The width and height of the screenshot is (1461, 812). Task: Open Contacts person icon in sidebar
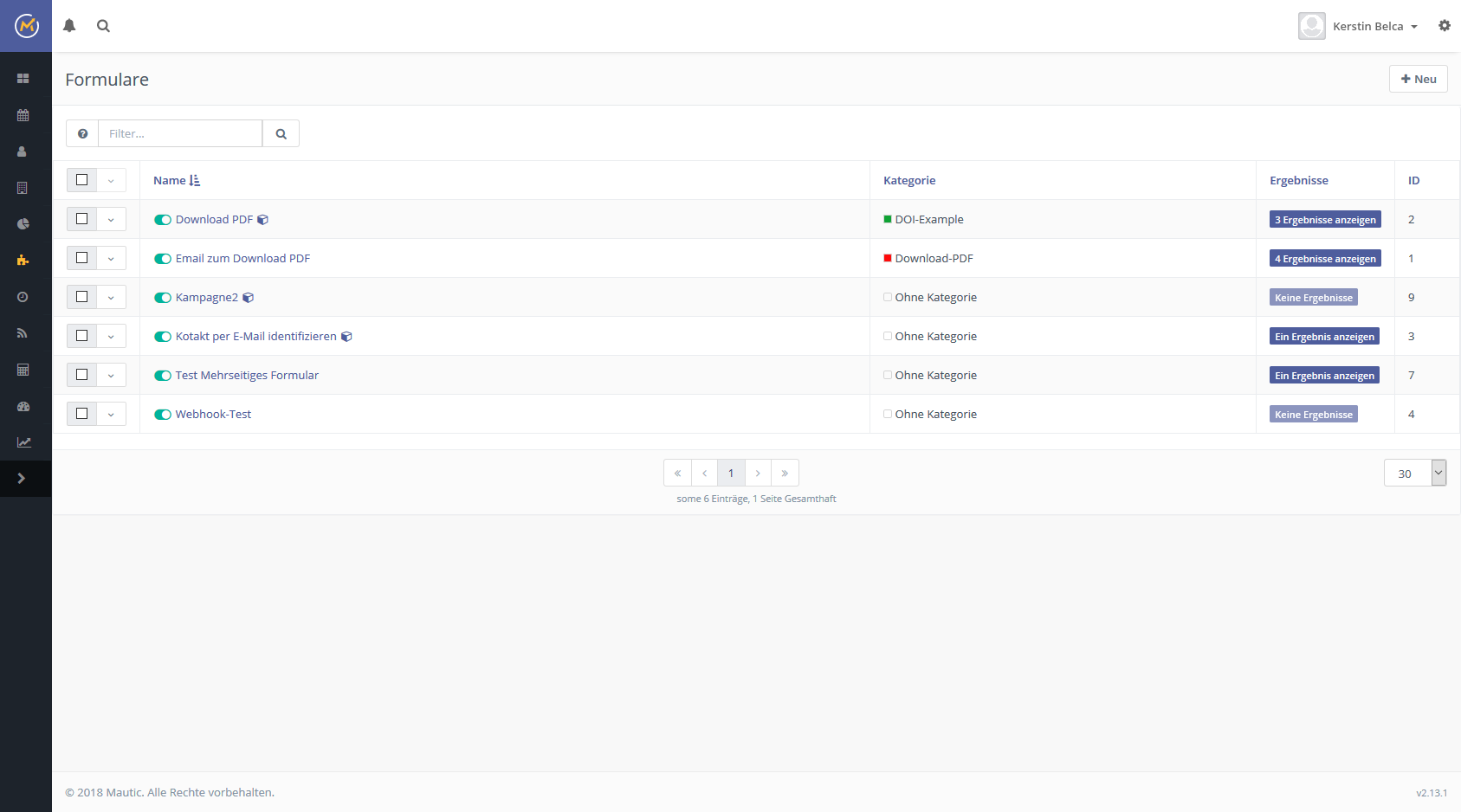point(23,151)
